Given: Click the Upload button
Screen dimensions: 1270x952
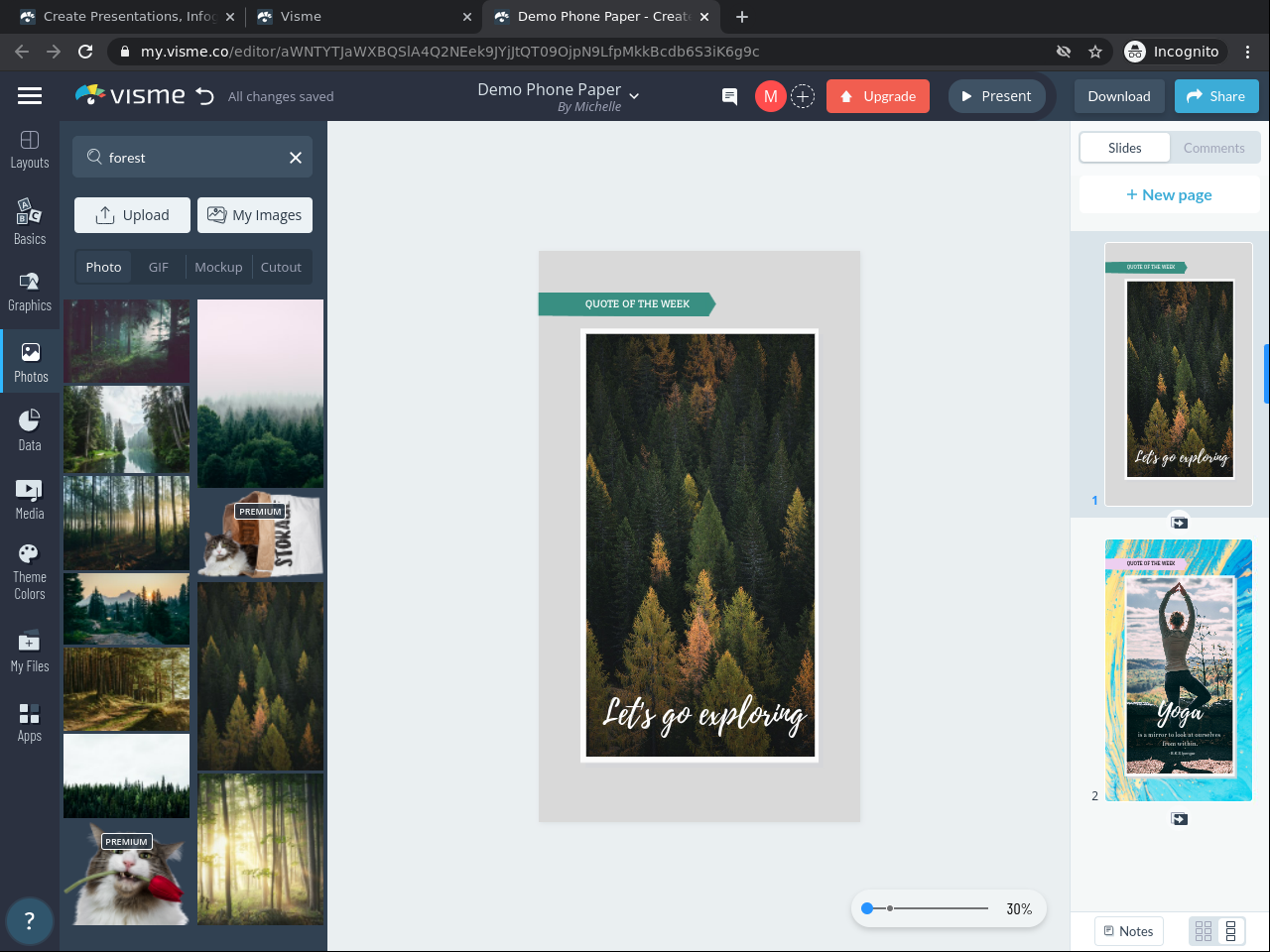Looking at the screenshot, I should point(132,215).
